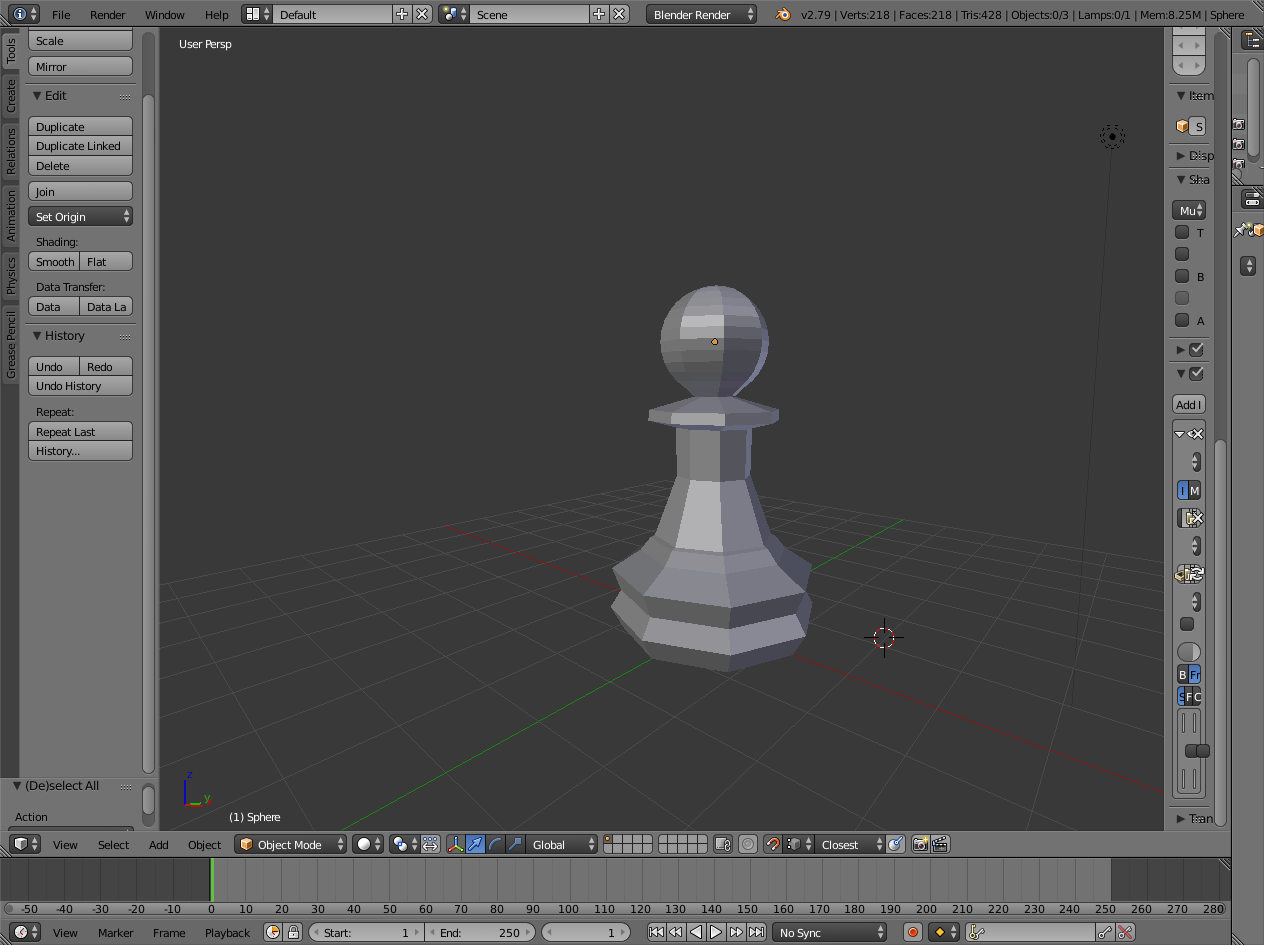
Task: Click the Duplicate Linked button
Action: point(80,146)
